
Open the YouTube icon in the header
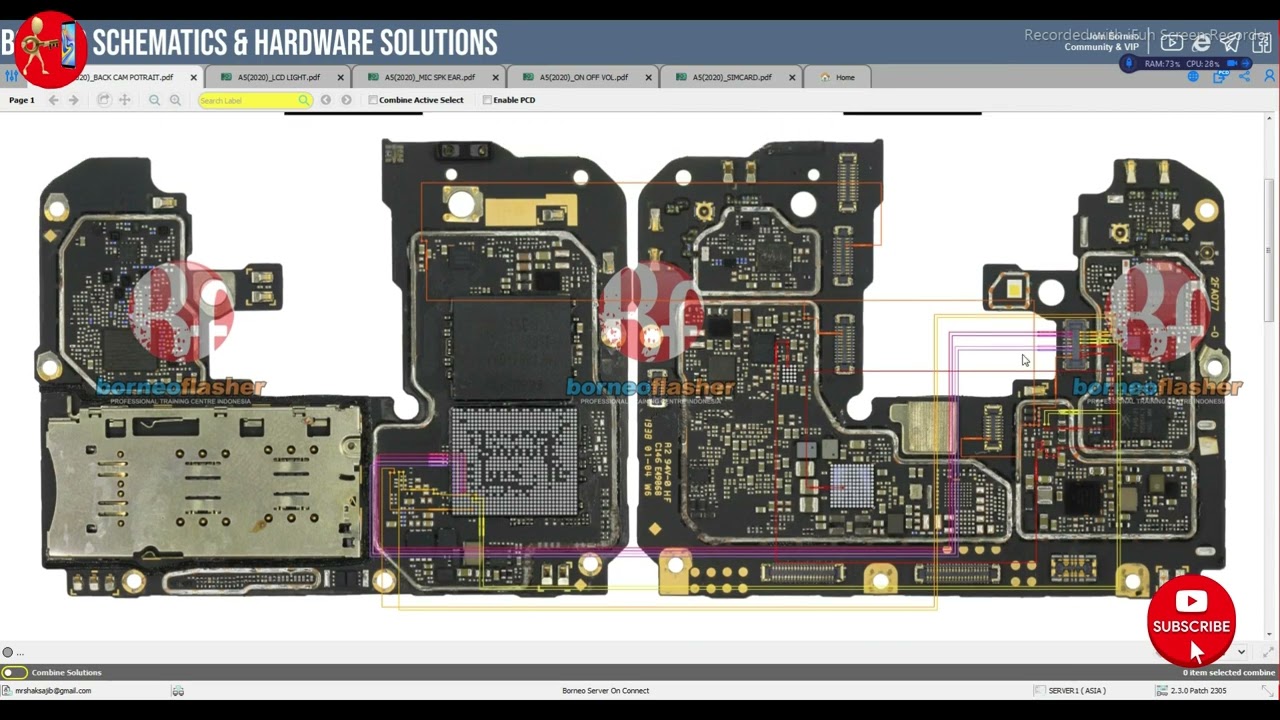tap(1172, 43)
